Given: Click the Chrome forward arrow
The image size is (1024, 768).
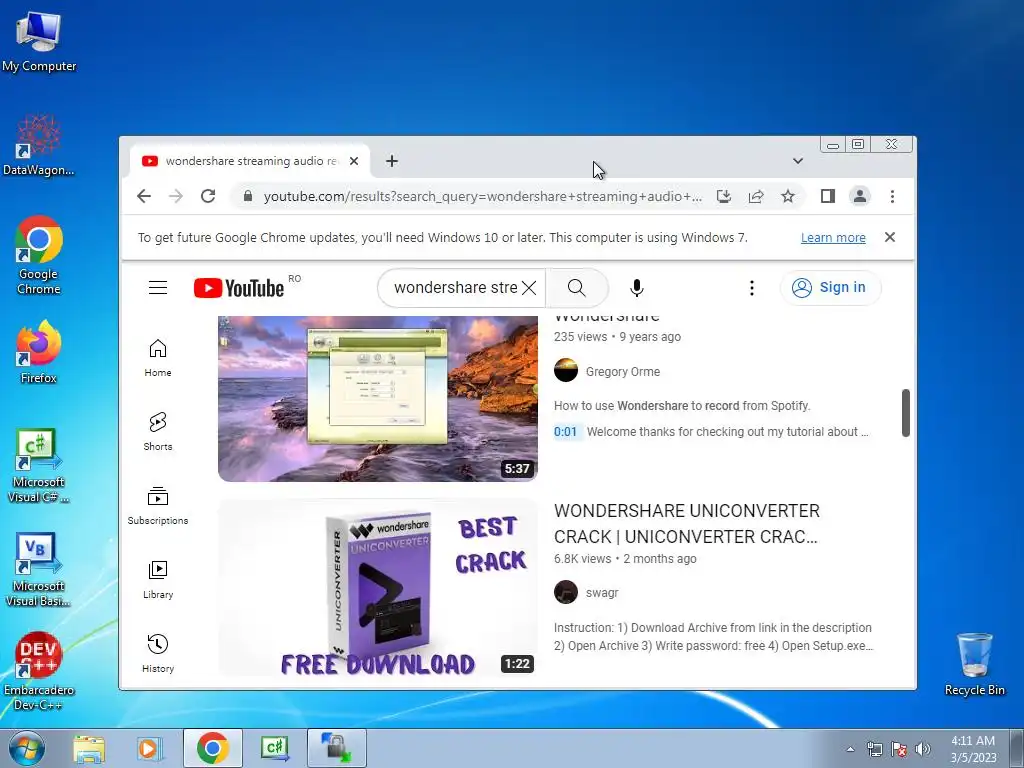Looking at the screenshot, I should click(176, 196).
